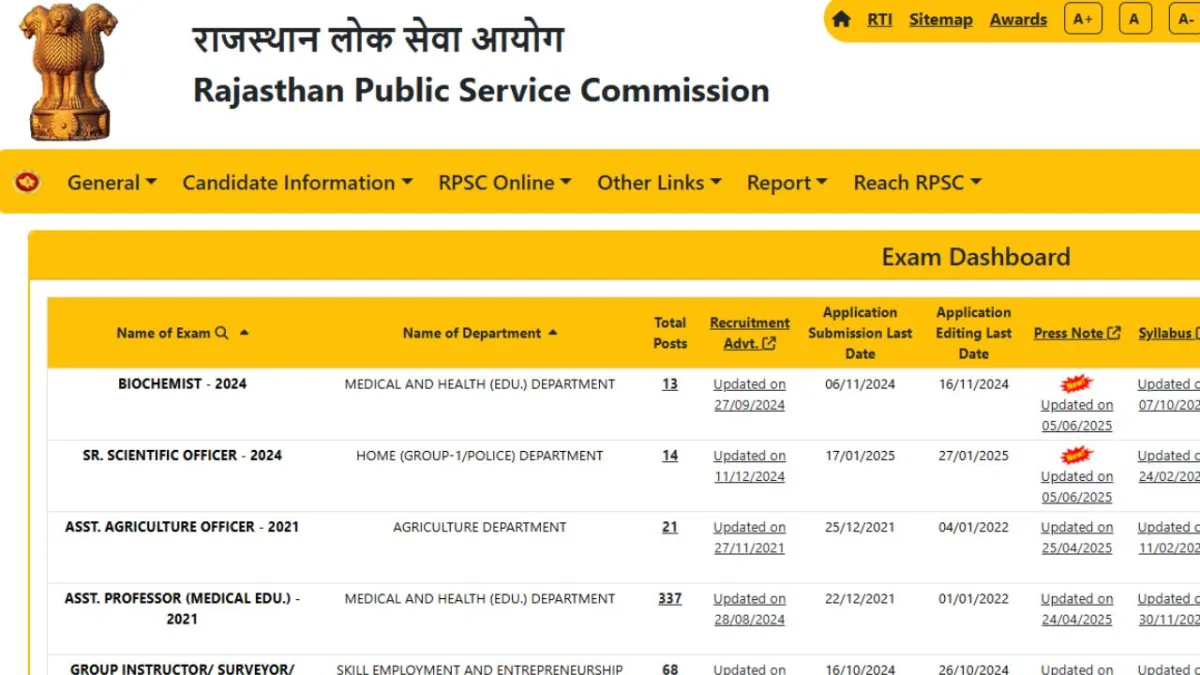Click Updated on 11/12/2024 advertisement link
Viewport: 1200px width, 675px height.
749,466
